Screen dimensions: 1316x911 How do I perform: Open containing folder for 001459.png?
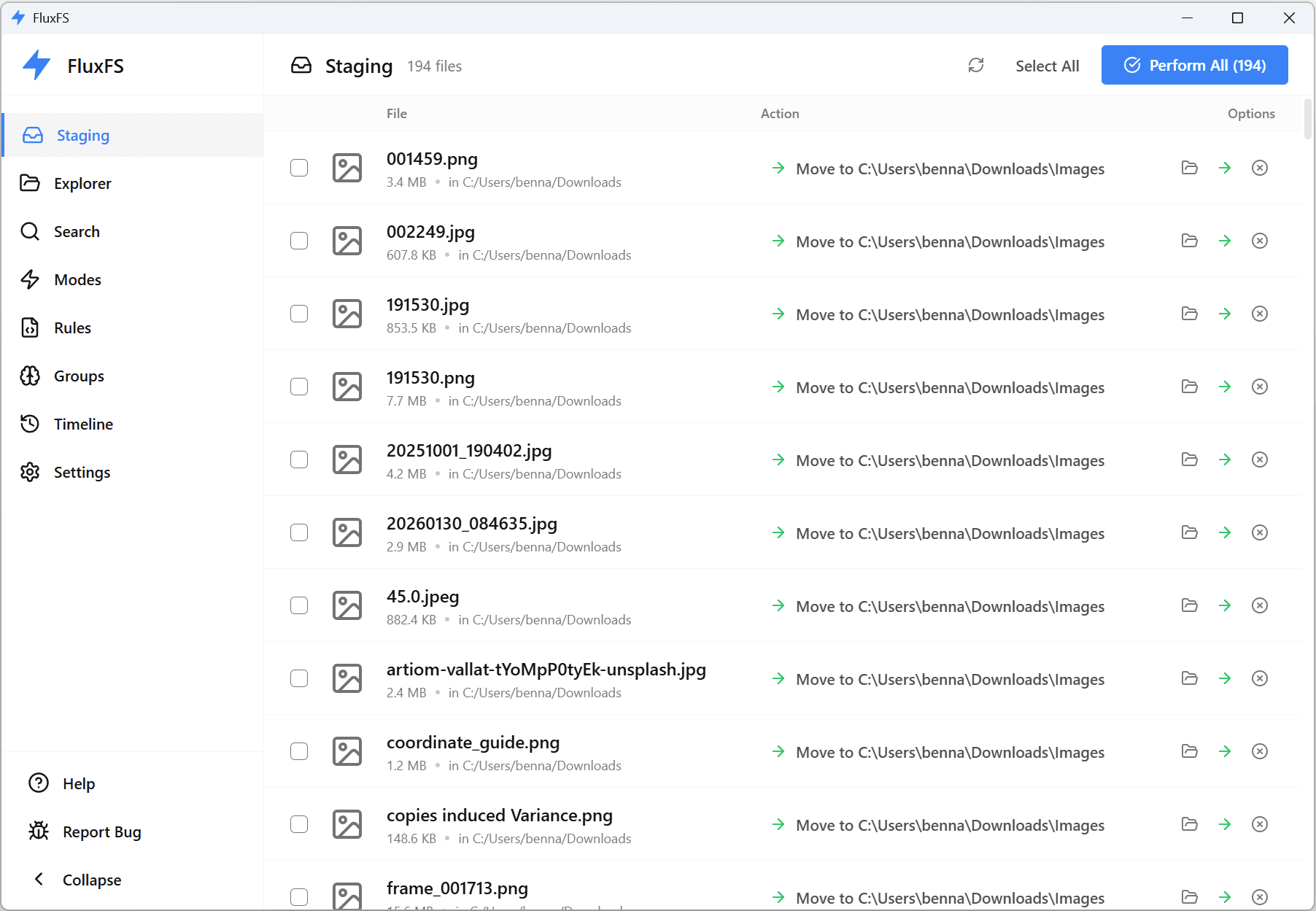[x=1188, y=168]
